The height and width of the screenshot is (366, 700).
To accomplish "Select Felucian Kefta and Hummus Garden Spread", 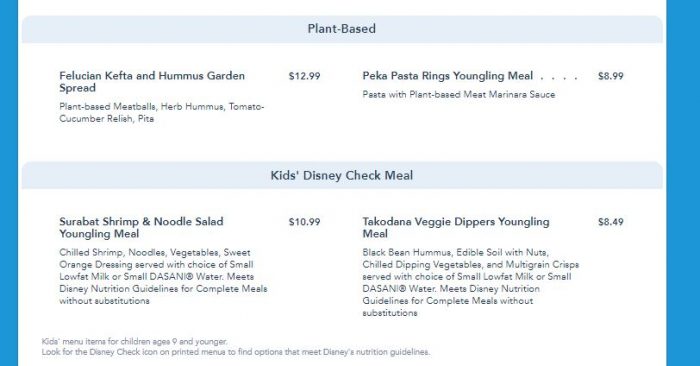I will 152,82.
